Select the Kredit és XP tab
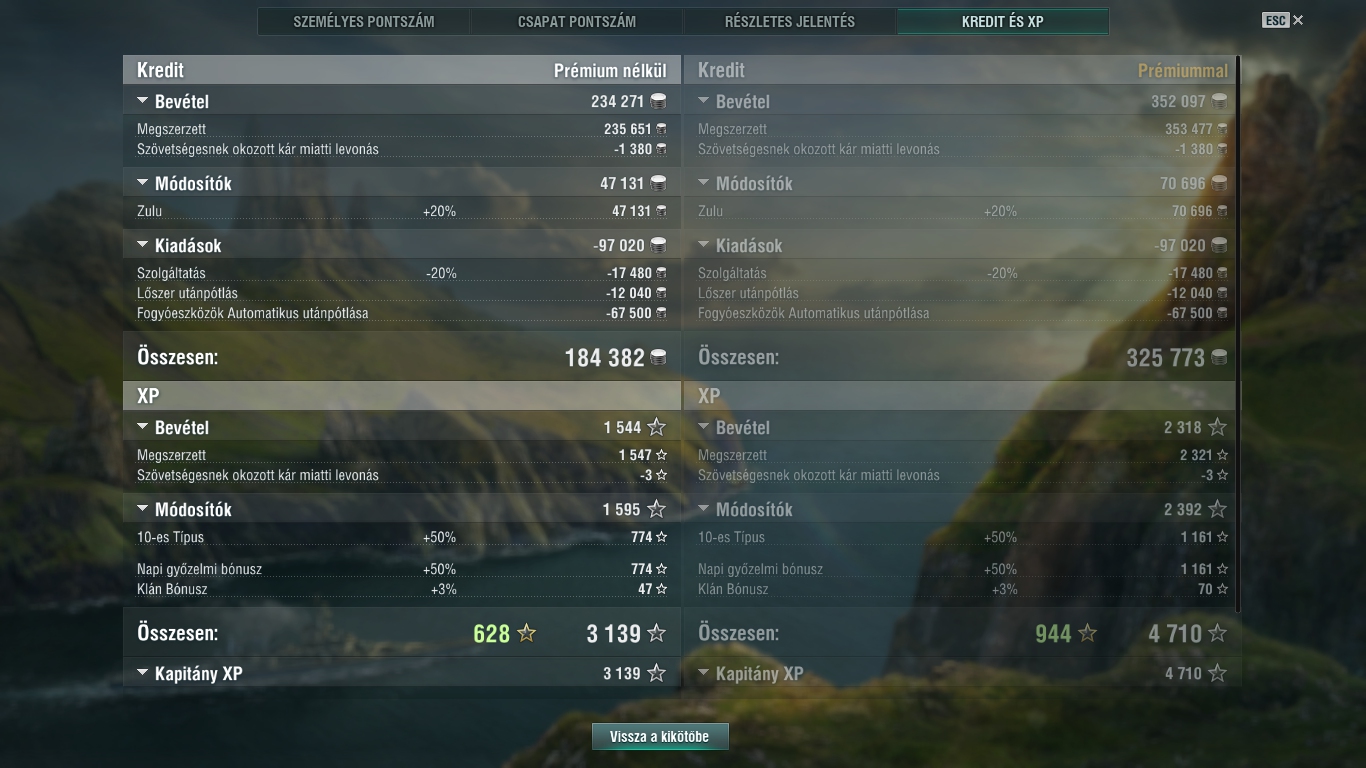 pos(1003,21)
